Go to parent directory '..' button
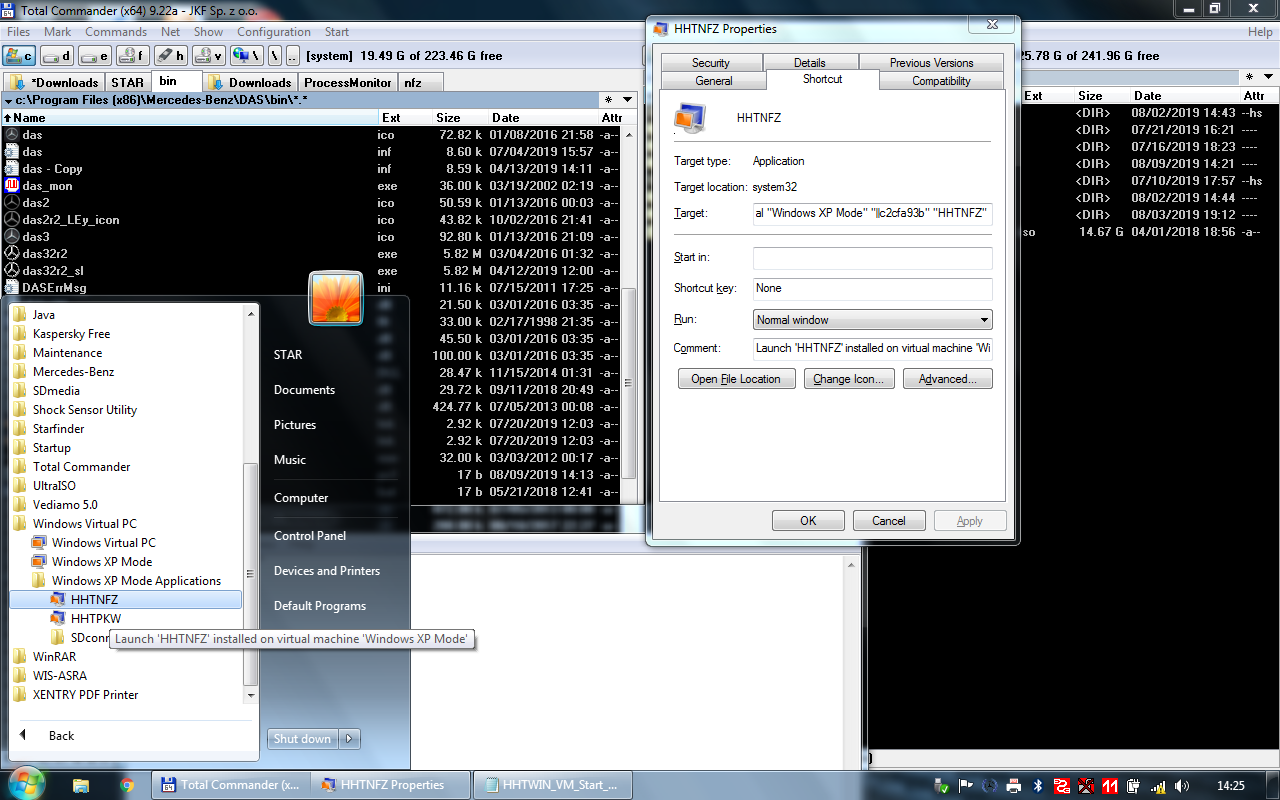This screenshot has height=800, width=1280. pos(294,56)
